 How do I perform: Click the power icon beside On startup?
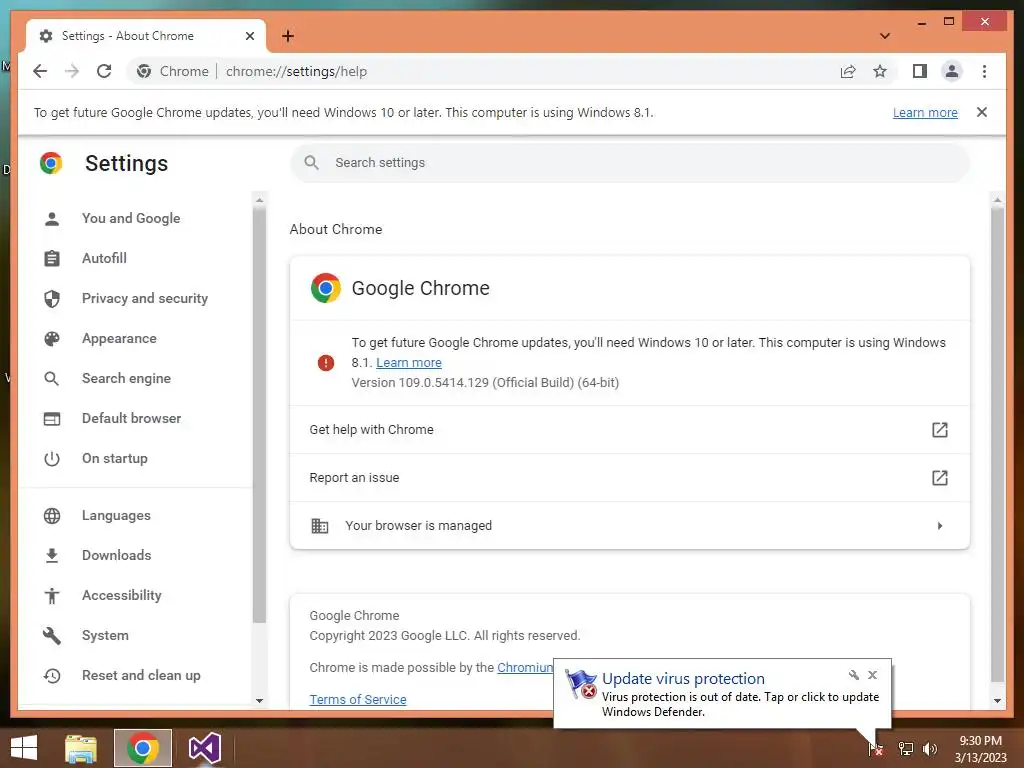52,458
